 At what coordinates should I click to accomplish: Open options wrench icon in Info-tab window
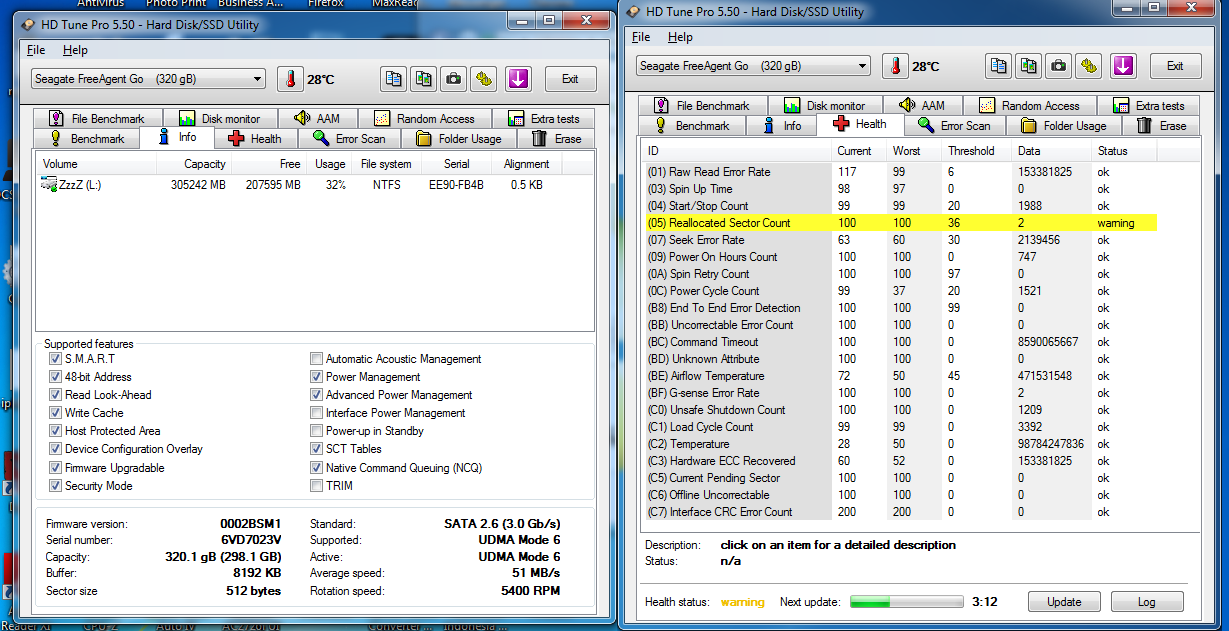point(485,79)
